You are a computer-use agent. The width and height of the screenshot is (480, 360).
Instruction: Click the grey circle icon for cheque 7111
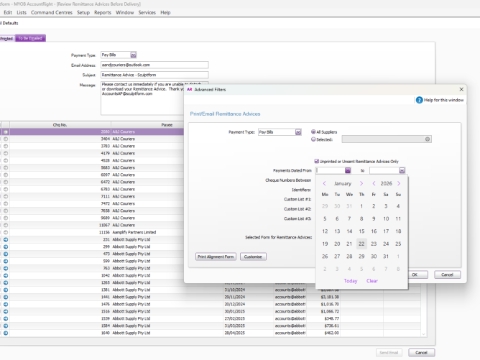6,196
